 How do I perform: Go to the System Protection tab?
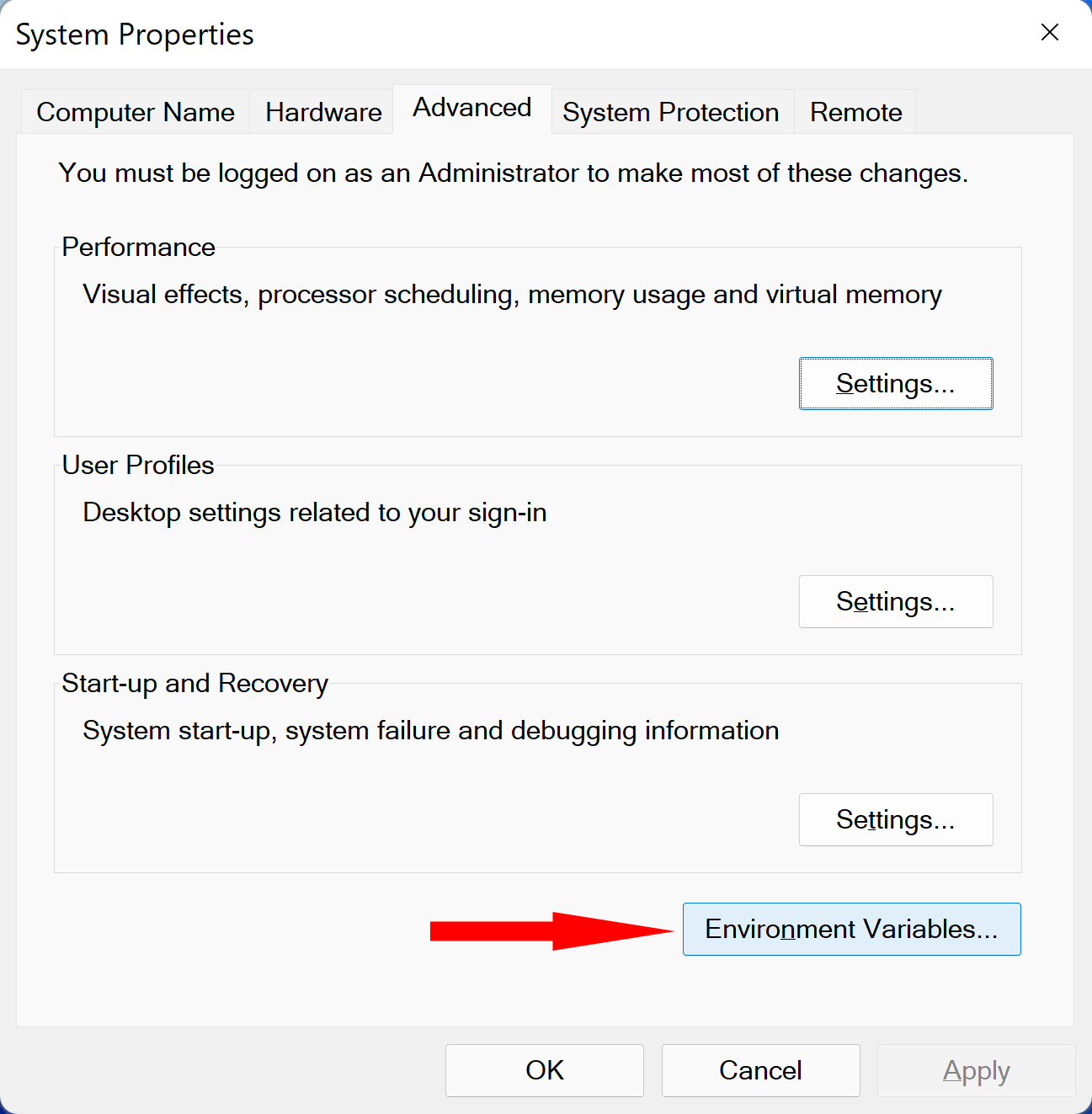point(670,112)
